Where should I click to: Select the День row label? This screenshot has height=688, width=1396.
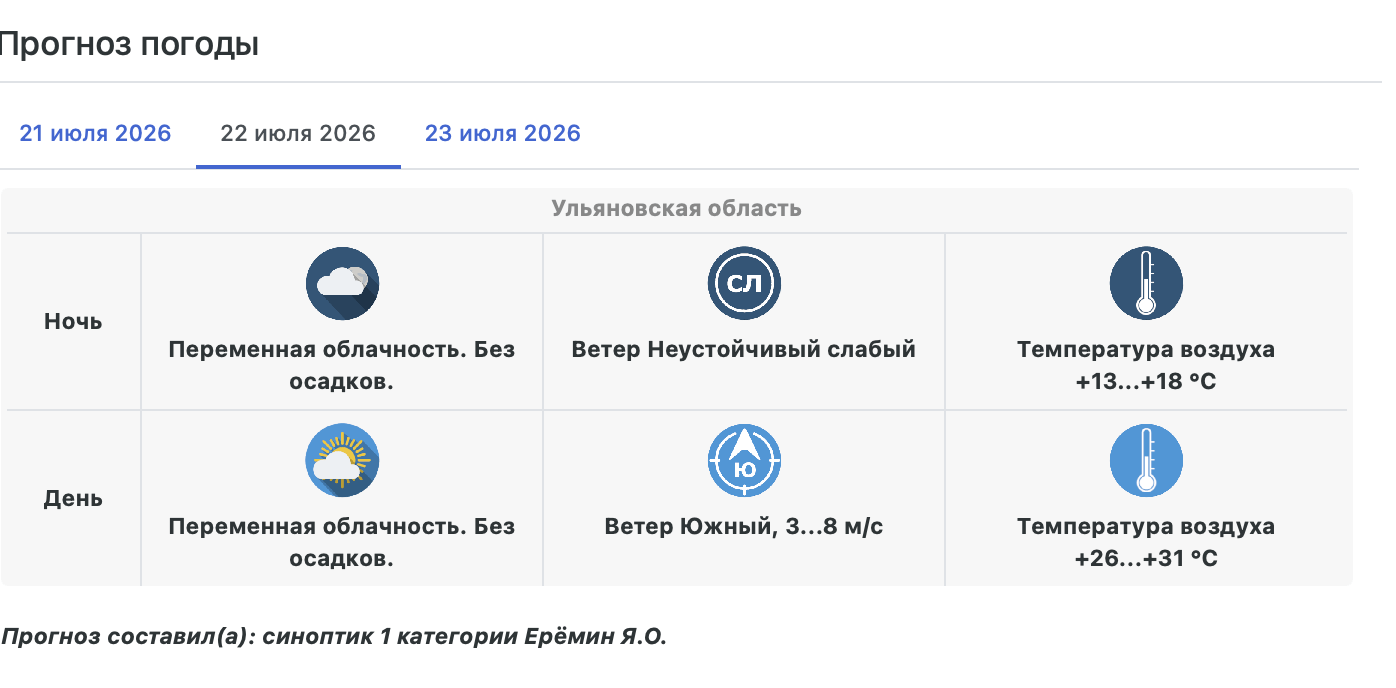pyautogui.click(x=73, y=499)
